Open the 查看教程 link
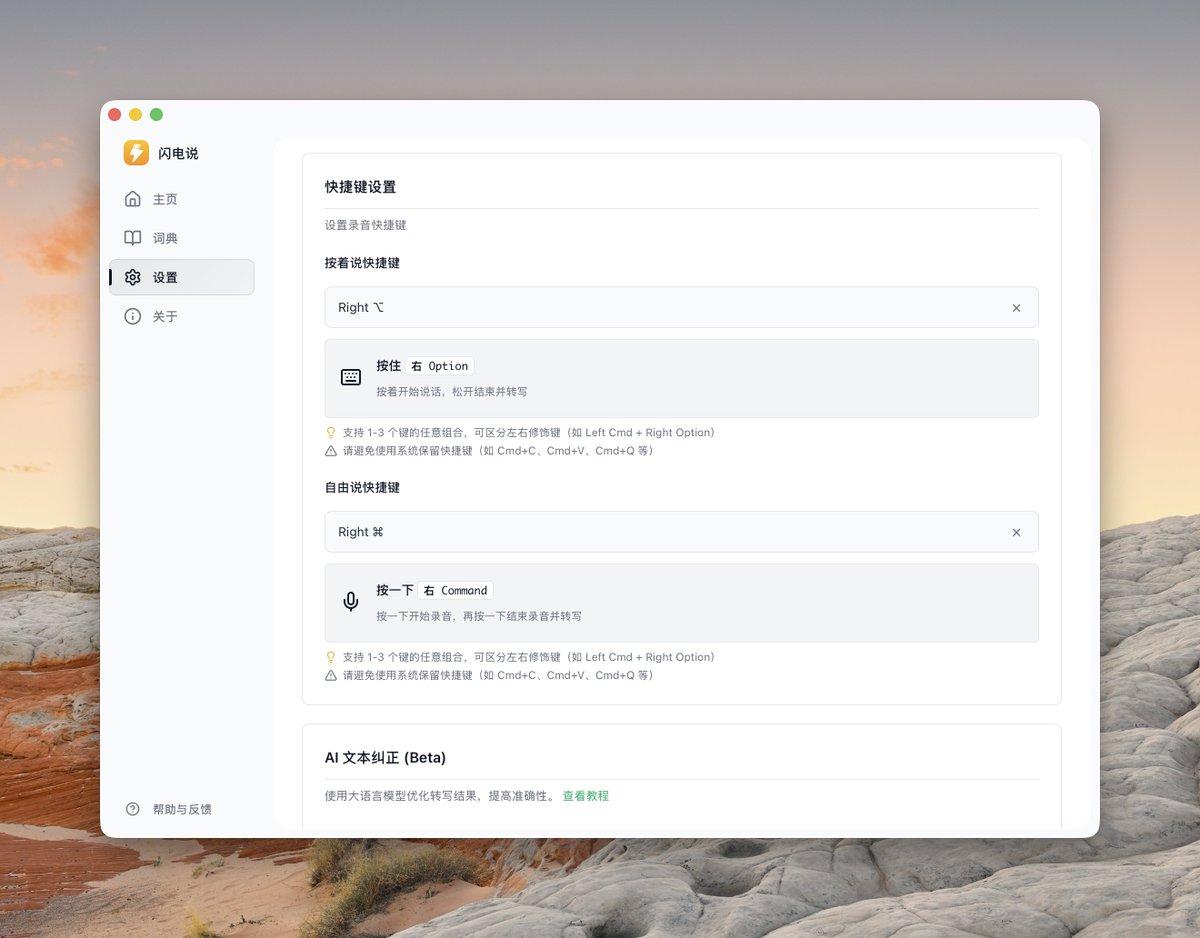This screenshot has width=1200, height=938. [586, 796]
